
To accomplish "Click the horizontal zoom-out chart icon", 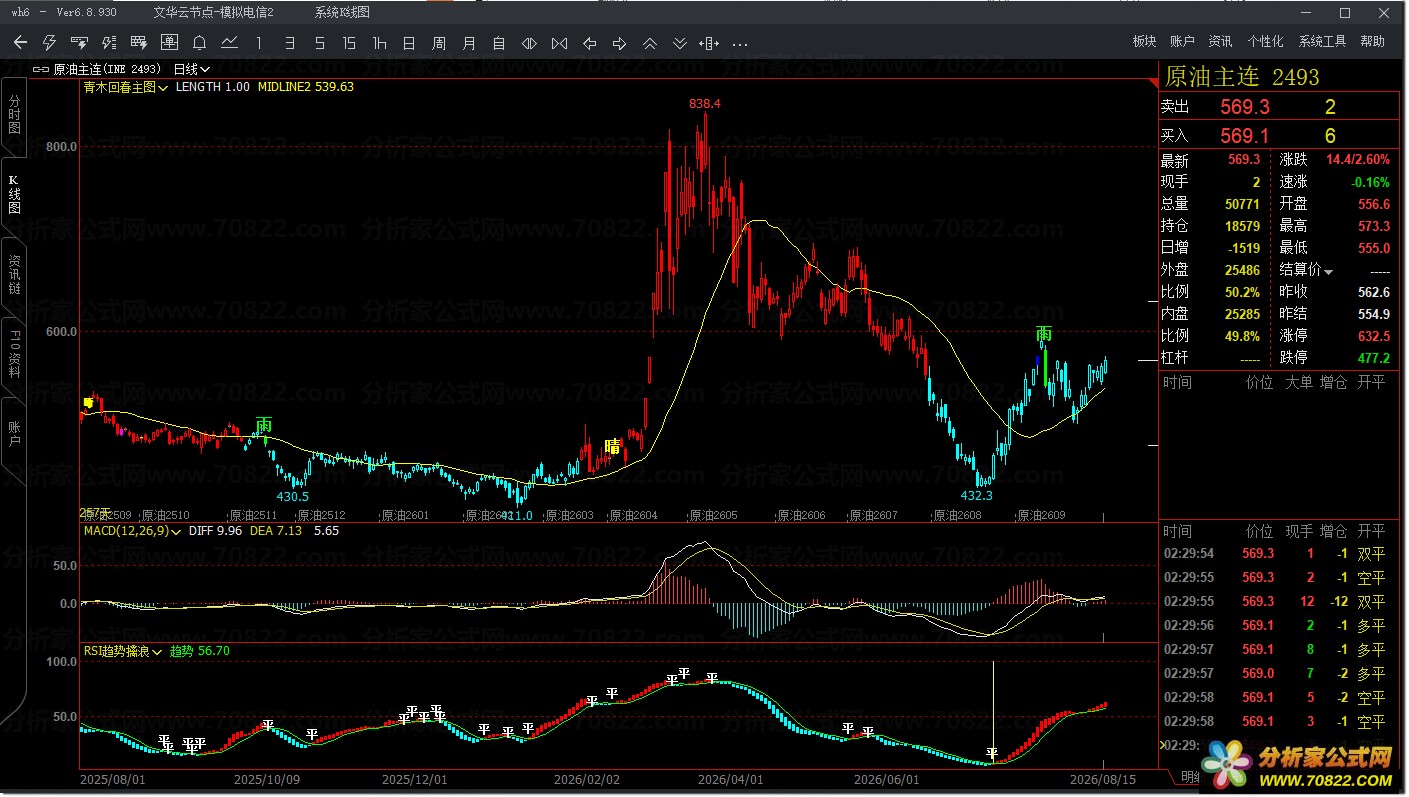I will (559, 43).
